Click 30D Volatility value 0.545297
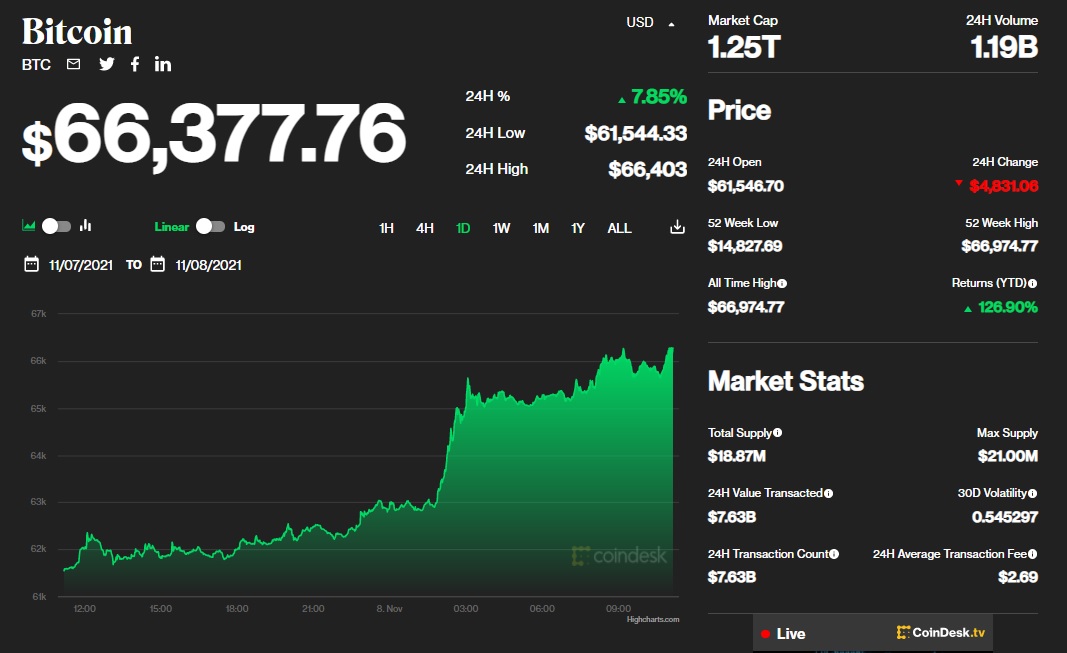1067x653 pixels. [x=1005, y=518]
